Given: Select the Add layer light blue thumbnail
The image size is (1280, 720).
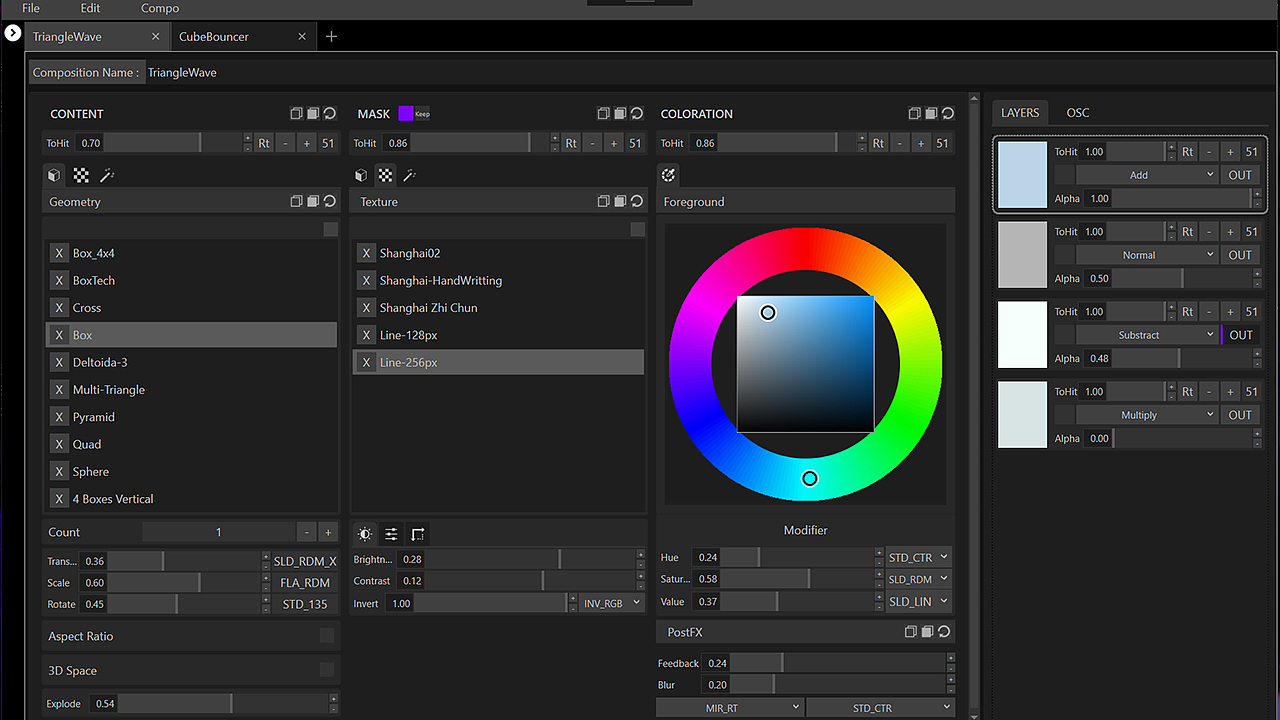Looking at the screenshot, I should point(1023,175).
